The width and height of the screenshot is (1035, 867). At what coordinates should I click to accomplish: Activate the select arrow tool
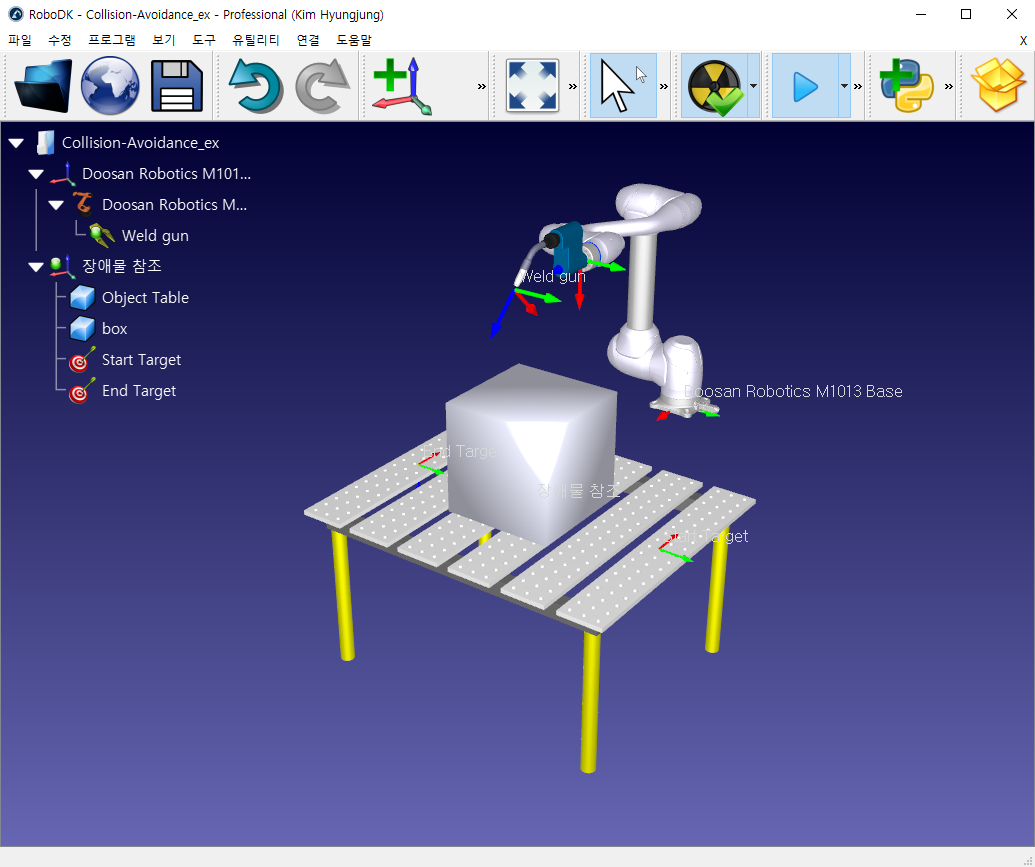coord(623,86)
